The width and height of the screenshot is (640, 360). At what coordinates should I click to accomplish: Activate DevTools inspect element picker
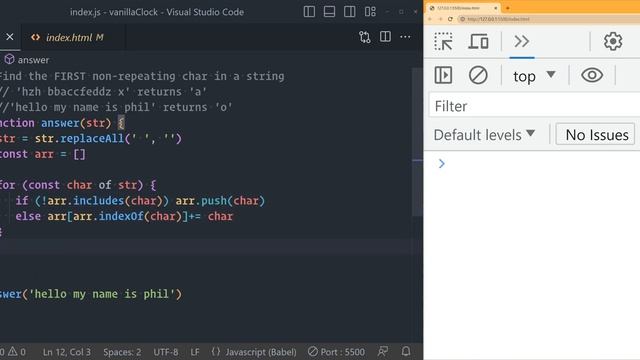[443, 41]
